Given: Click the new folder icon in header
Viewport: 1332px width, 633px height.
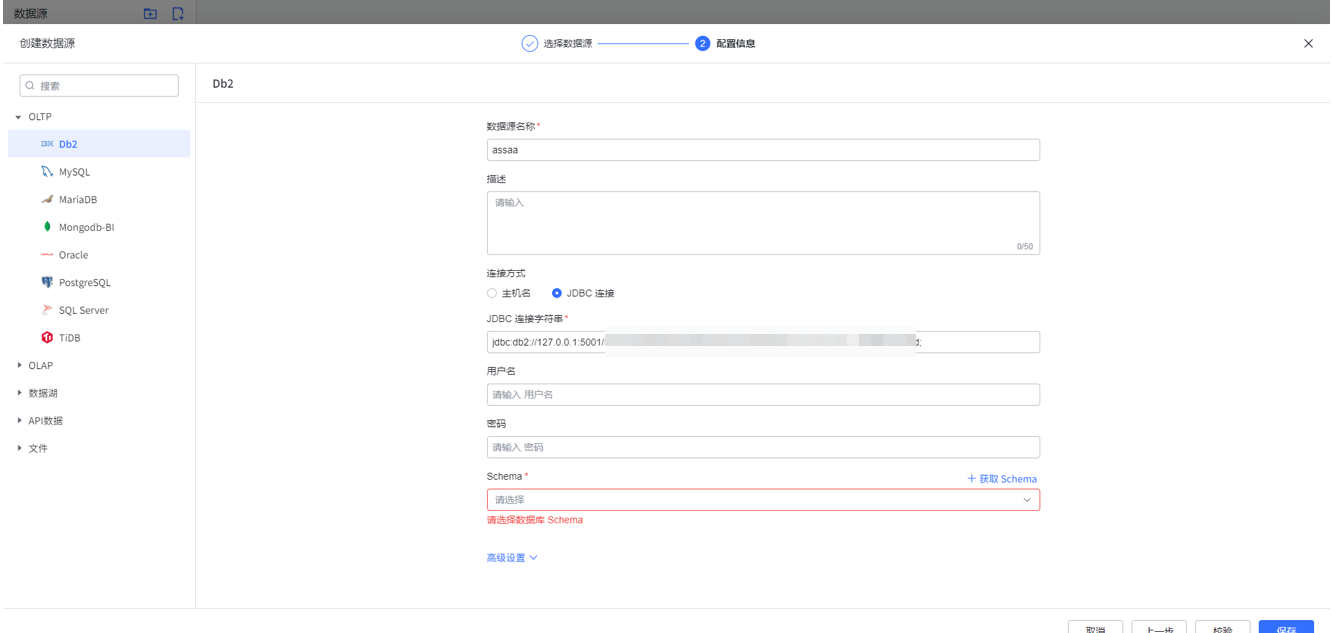Looking at the screenshot, I should [x=150, y=13].
